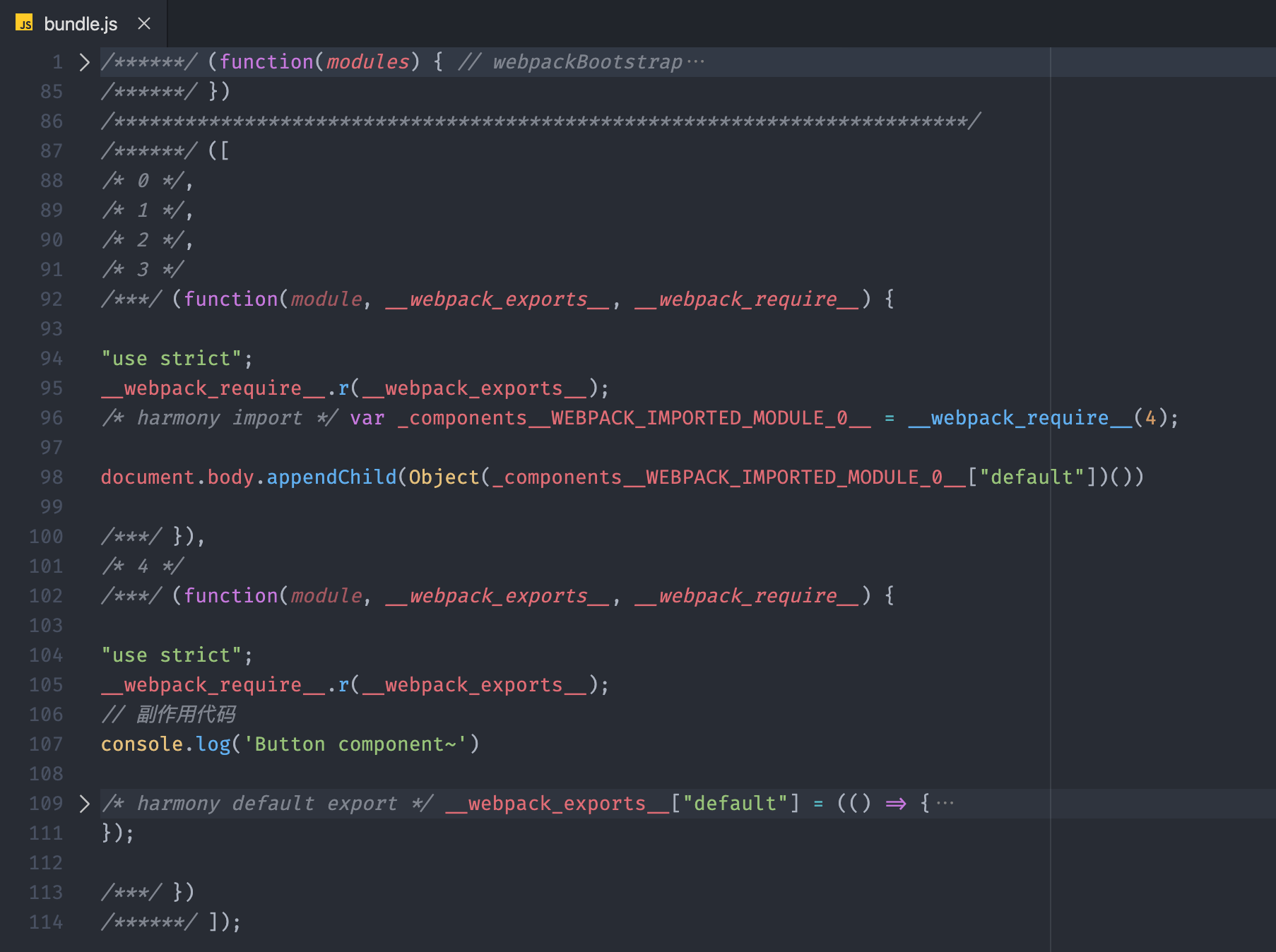This screenshot has height=952, width=1276.
Task: Click '/***/ })' on line 113
Action: point(148,893)
